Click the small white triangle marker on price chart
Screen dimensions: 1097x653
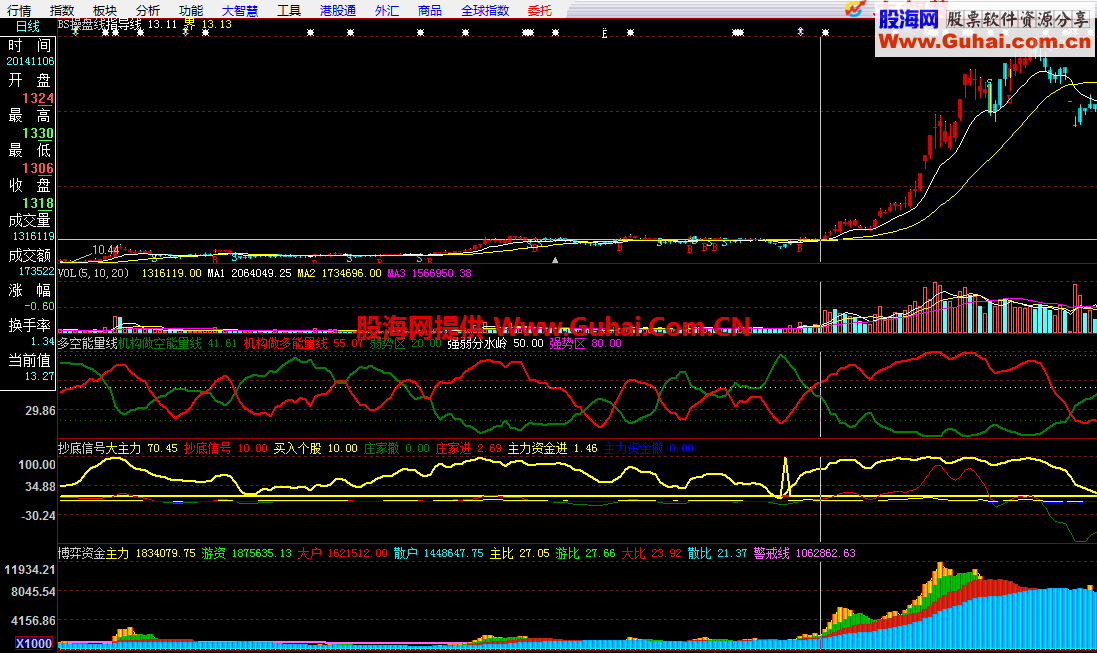pyautogui.click(x=555, y=260)
